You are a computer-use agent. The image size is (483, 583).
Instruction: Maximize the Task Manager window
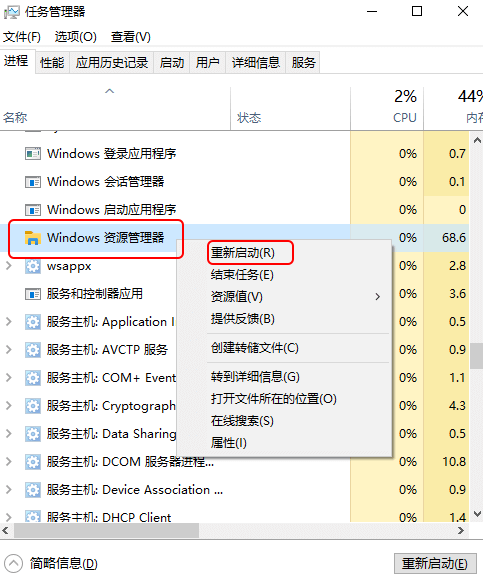point(417,11)
